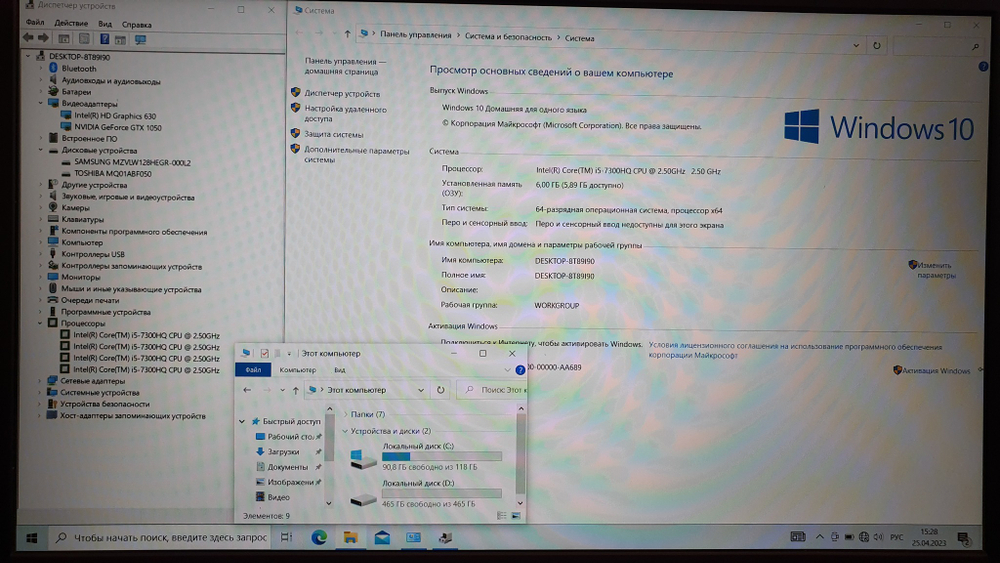Screen dimensions: 1000x563
Task: Collapse the Дисковые устройства category
Action: pyautogui.click(x=41, y=150)
